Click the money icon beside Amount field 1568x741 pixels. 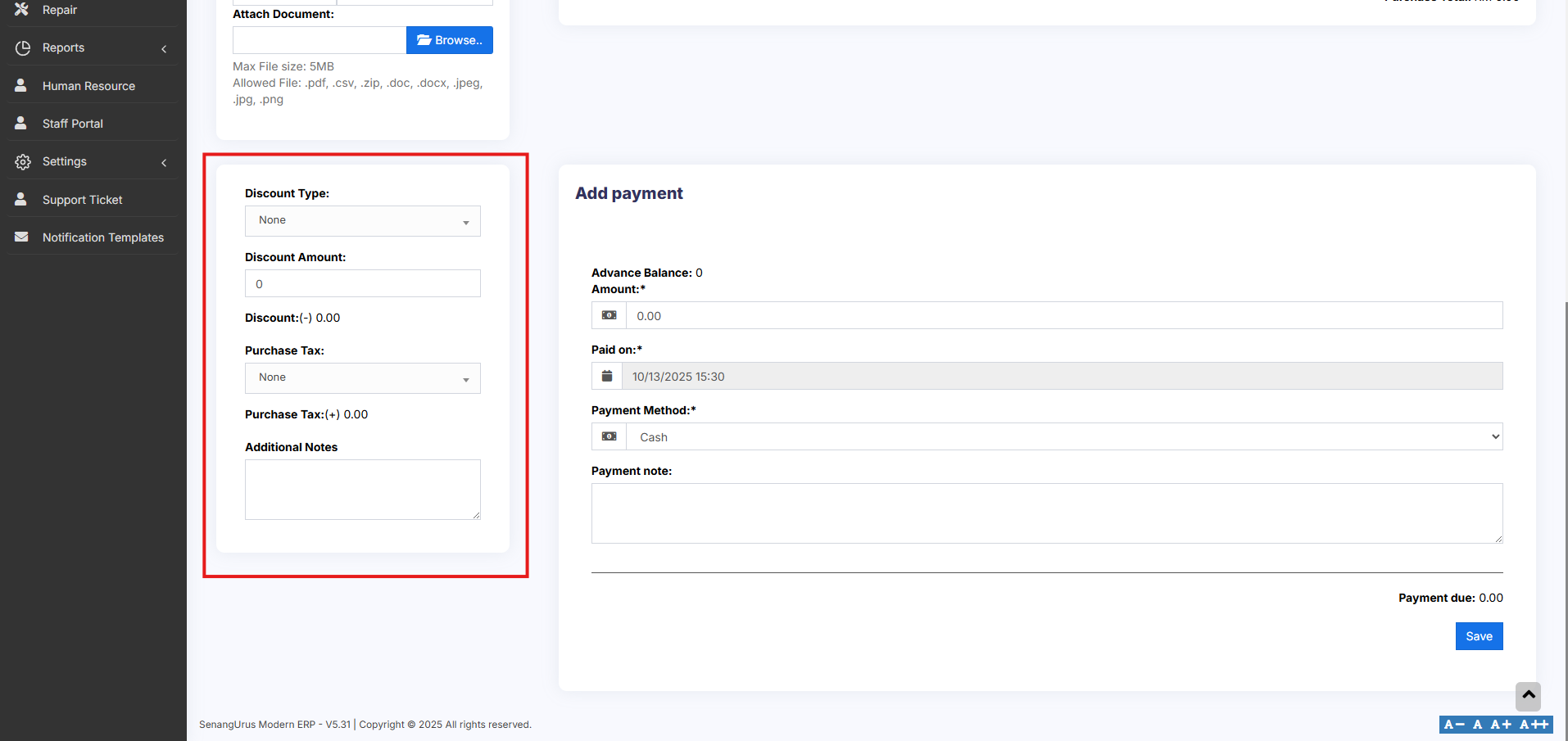609,316
